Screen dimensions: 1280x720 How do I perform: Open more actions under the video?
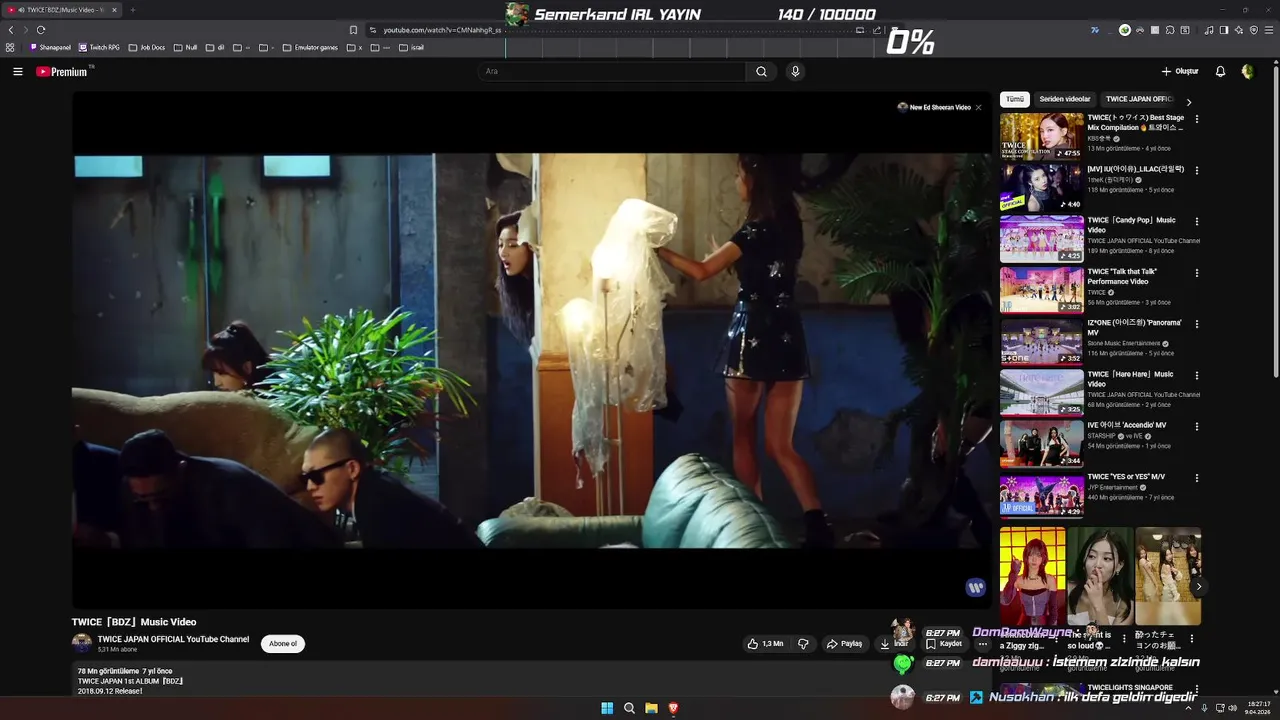click(982, 644)
